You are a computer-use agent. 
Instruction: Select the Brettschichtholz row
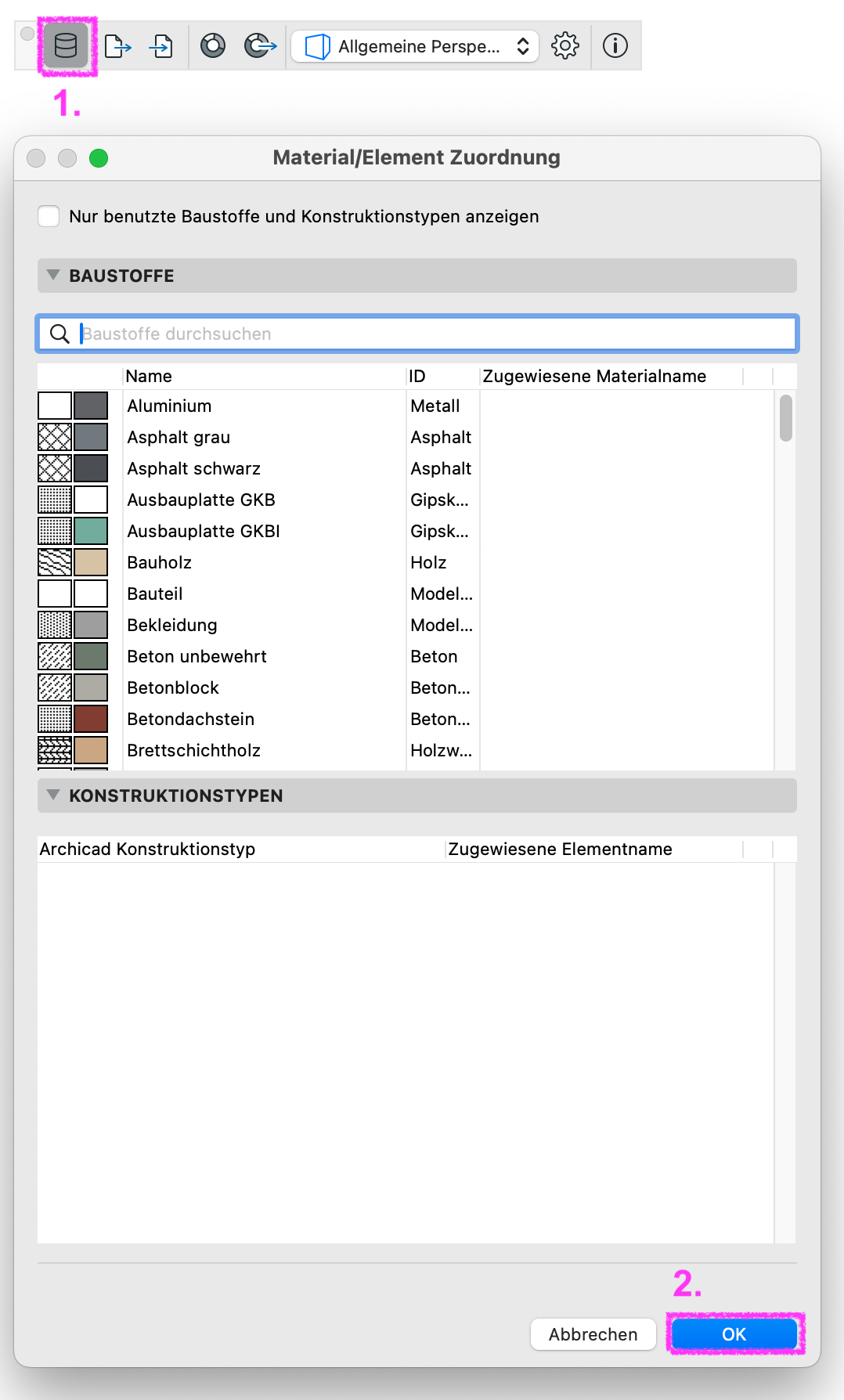[x=406, y=751]
